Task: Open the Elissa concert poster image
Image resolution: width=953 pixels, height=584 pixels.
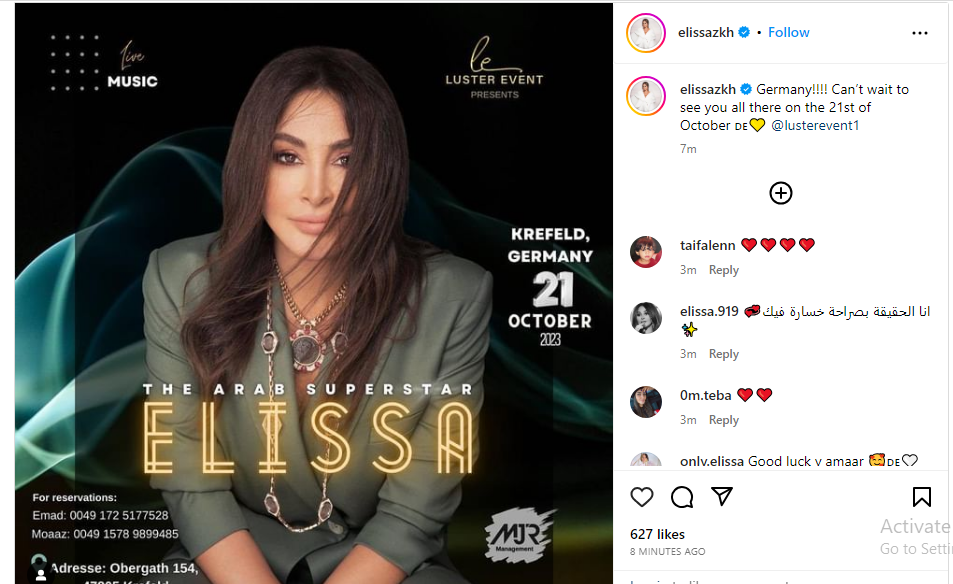Action: point(314,294)
